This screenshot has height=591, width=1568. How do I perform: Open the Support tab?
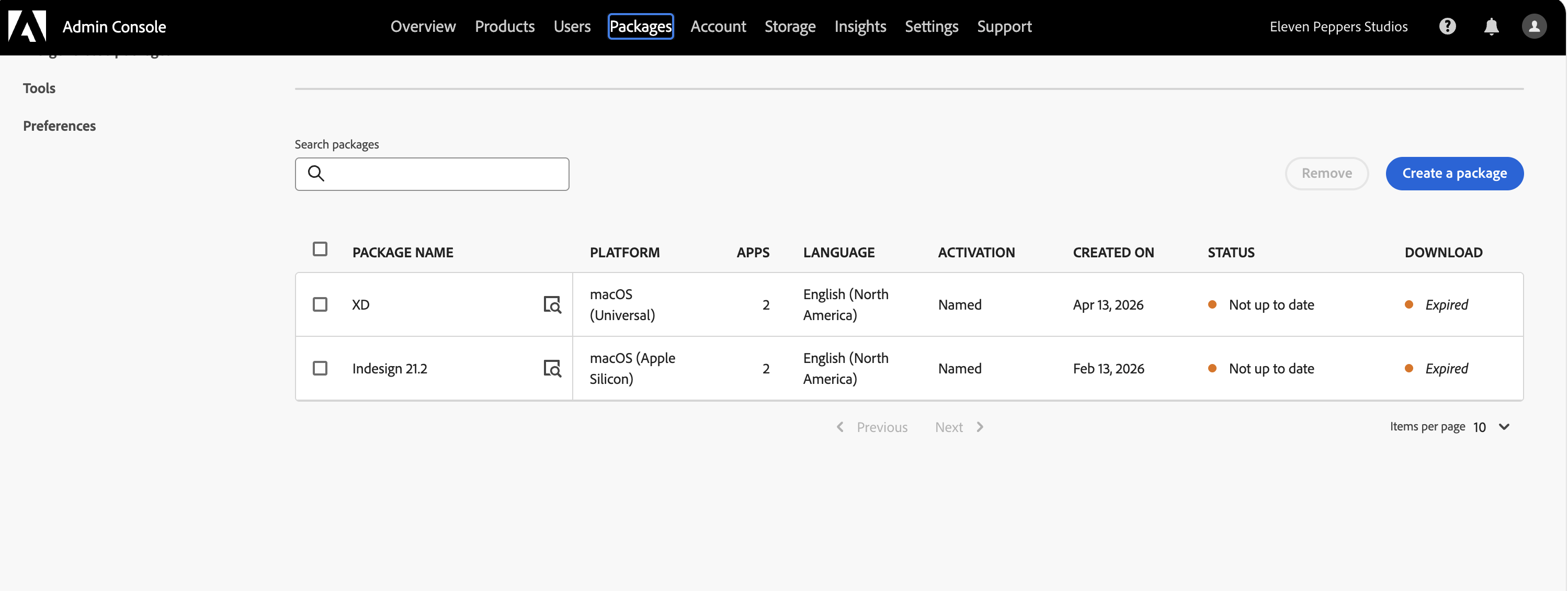tap(1004, 26)
